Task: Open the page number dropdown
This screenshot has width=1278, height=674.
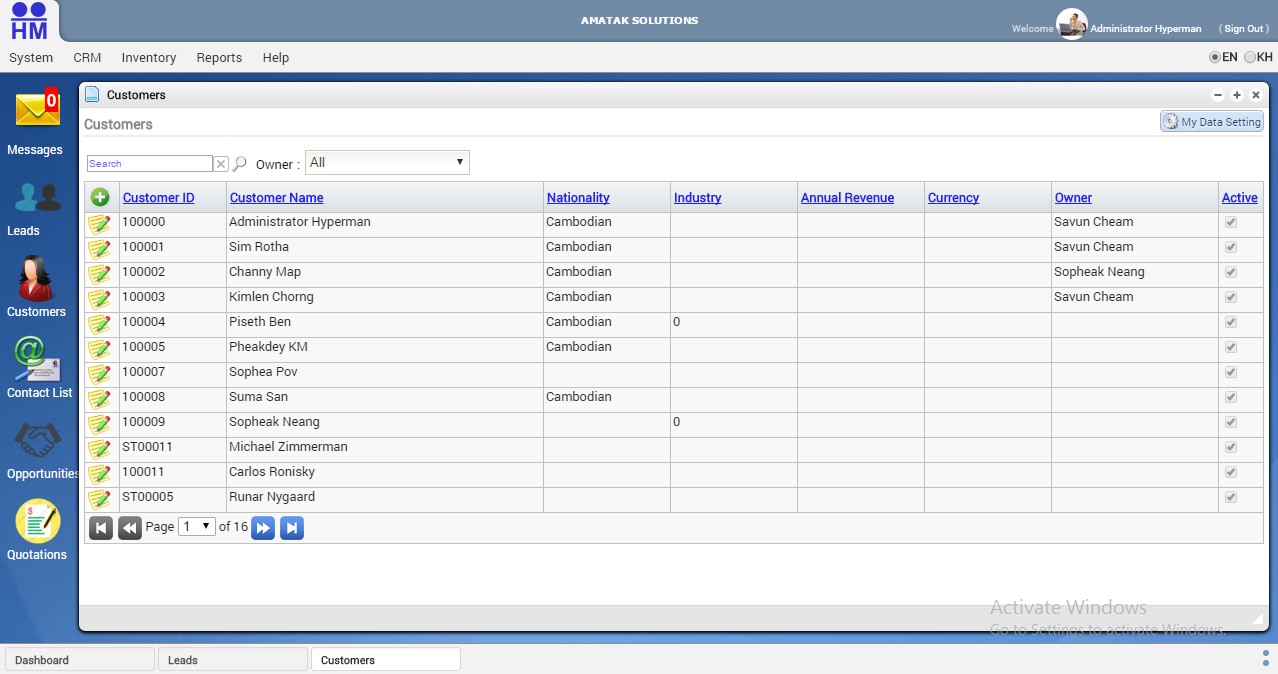Action: 197,526
